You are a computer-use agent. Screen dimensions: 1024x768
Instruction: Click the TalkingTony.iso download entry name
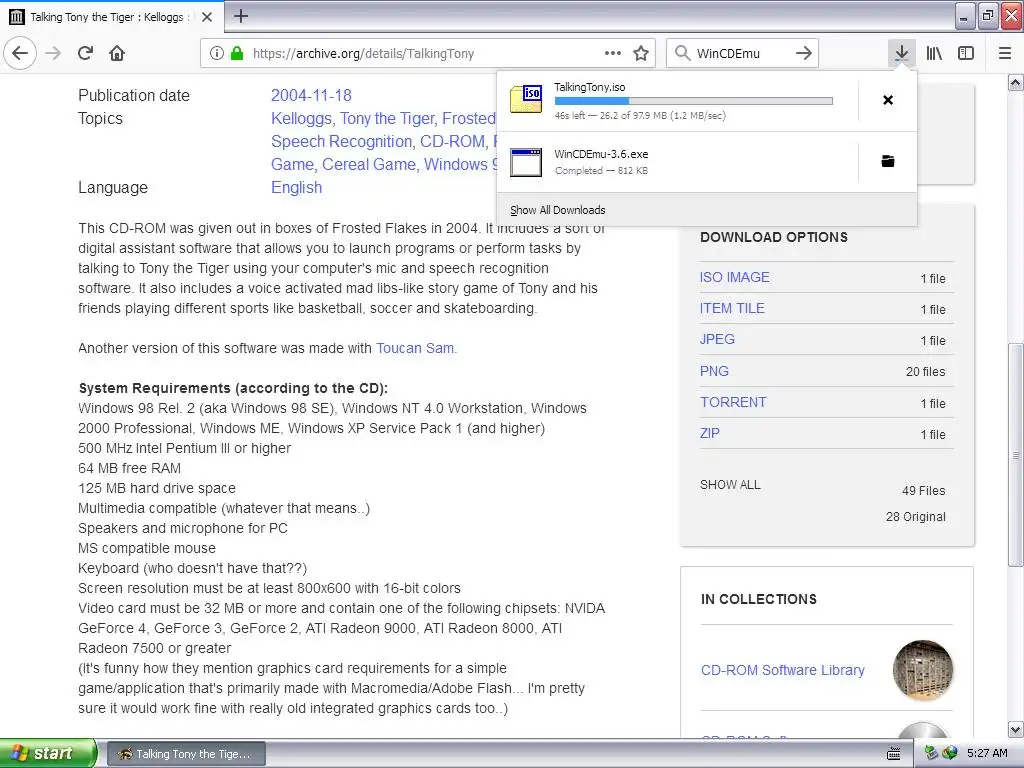[x=589, y=87]
